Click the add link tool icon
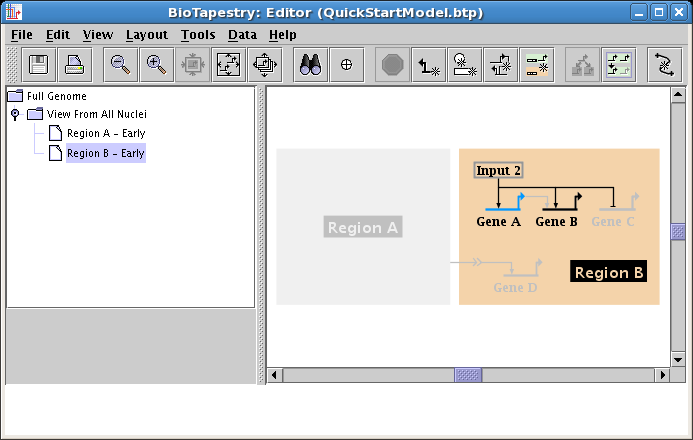 tap(429, 65)
